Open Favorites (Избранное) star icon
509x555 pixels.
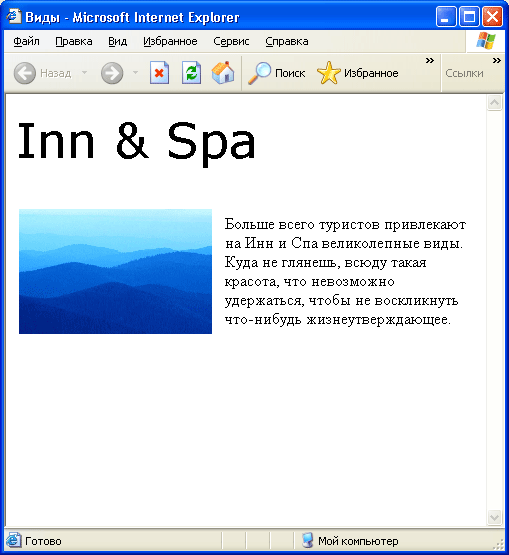coord(328,73)
